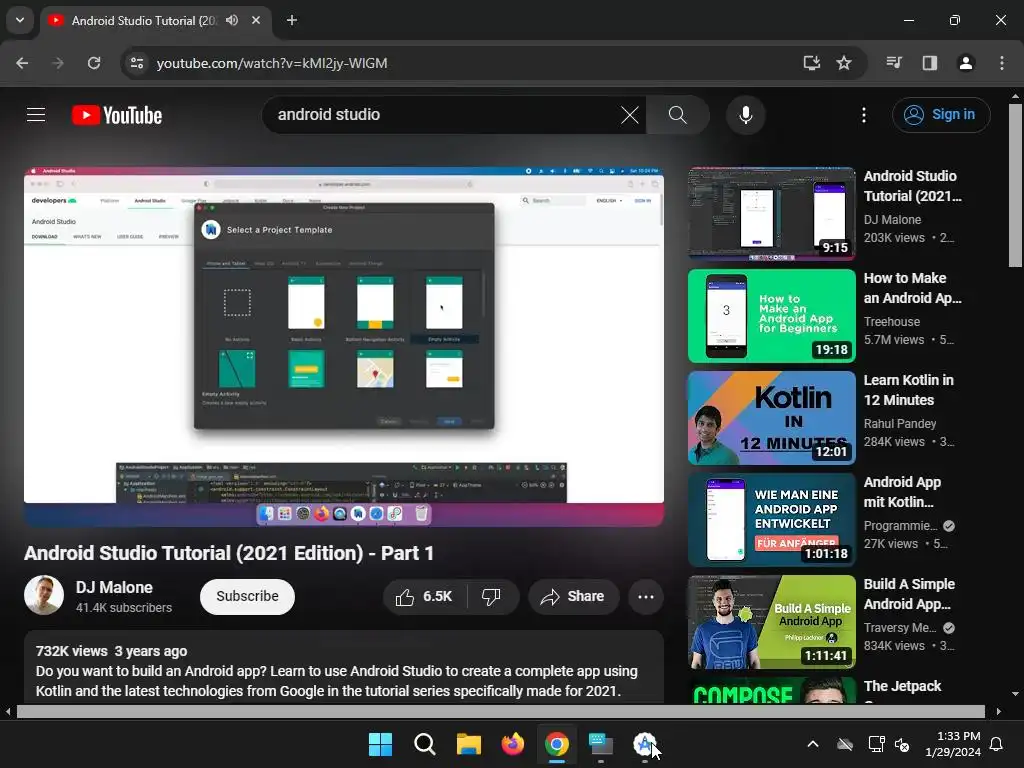1024x768 pixels.
Task: Open Android App mit Kotlin title
Action: click(x=902, y=492)
